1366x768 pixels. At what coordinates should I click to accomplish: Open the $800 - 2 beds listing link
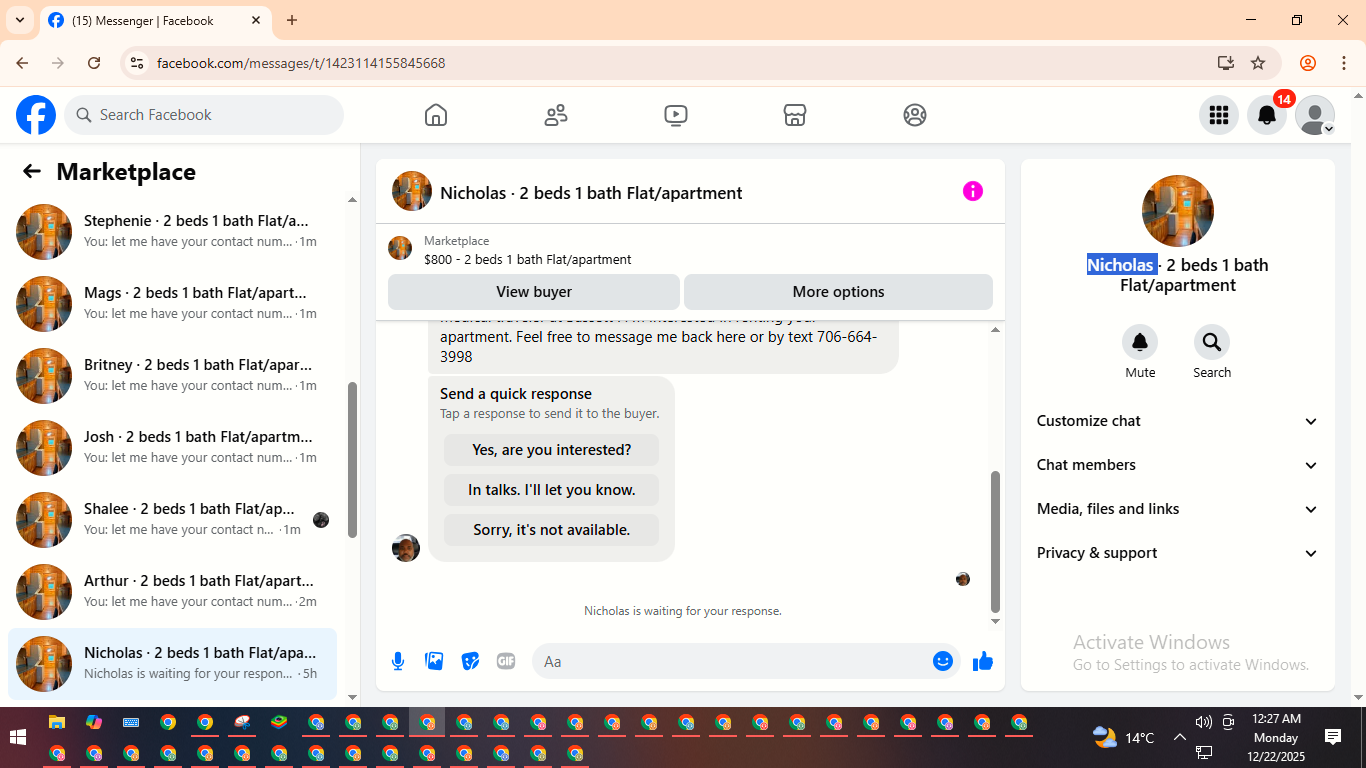(x=528, y=259)
